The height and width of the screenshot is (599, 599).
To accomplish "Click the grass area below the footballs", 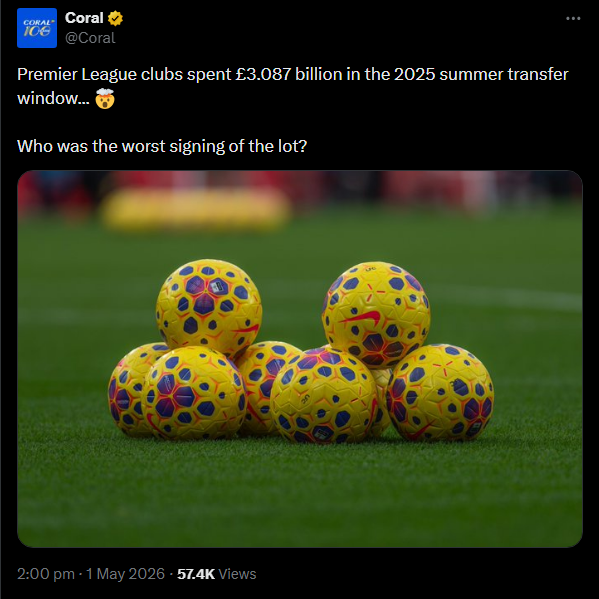I will coord(300,497).
